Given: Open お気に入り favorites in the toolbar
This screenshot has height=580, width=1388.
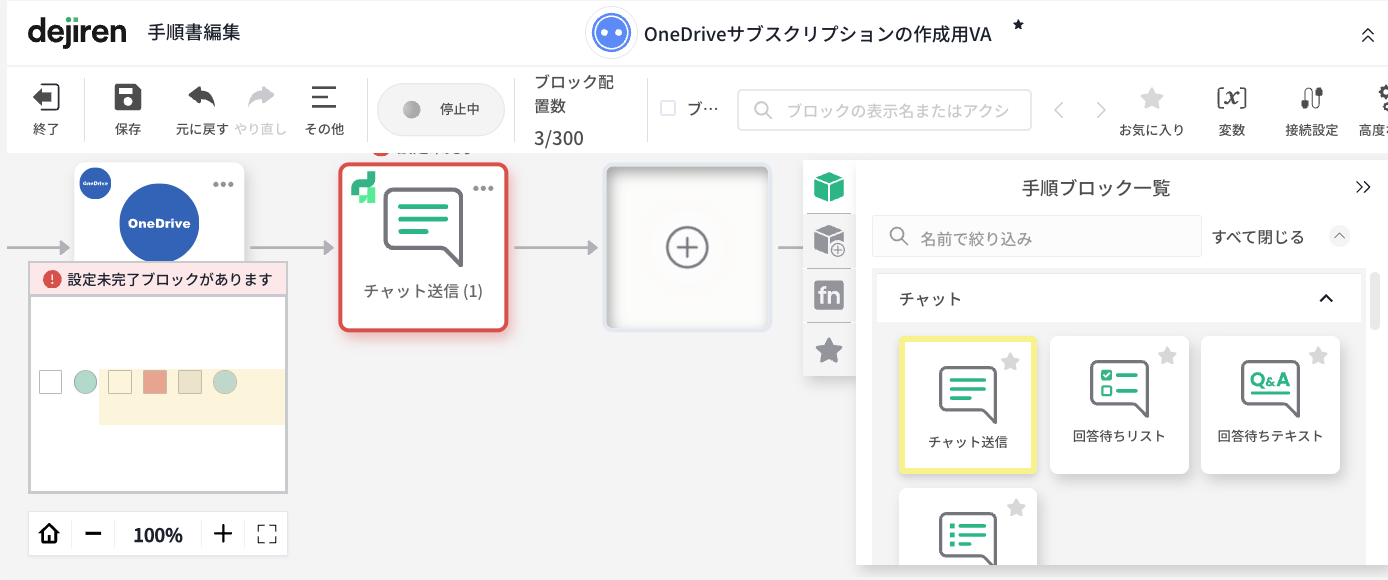Looking at the screenshot, I should tap(1152, 110).
